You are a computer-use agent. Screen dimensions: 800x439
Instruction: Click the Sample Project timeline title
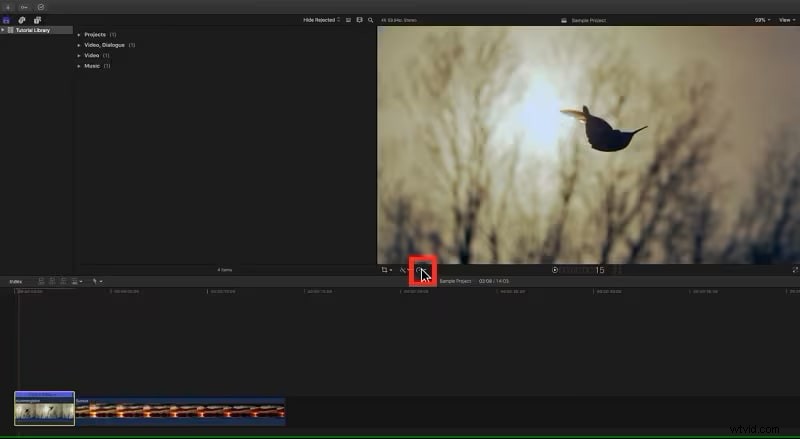click(455, 281)
